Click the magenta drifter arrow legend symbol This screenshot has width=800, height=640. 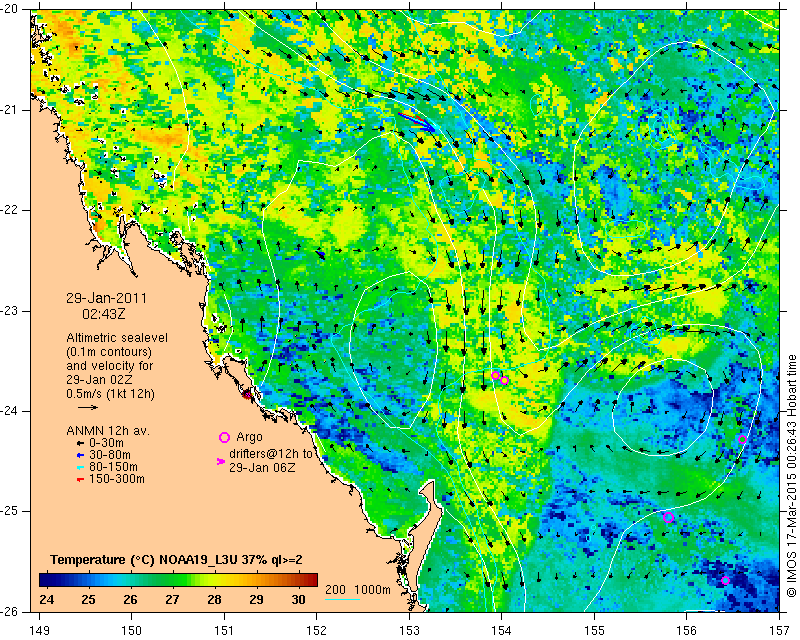[221, 461]
